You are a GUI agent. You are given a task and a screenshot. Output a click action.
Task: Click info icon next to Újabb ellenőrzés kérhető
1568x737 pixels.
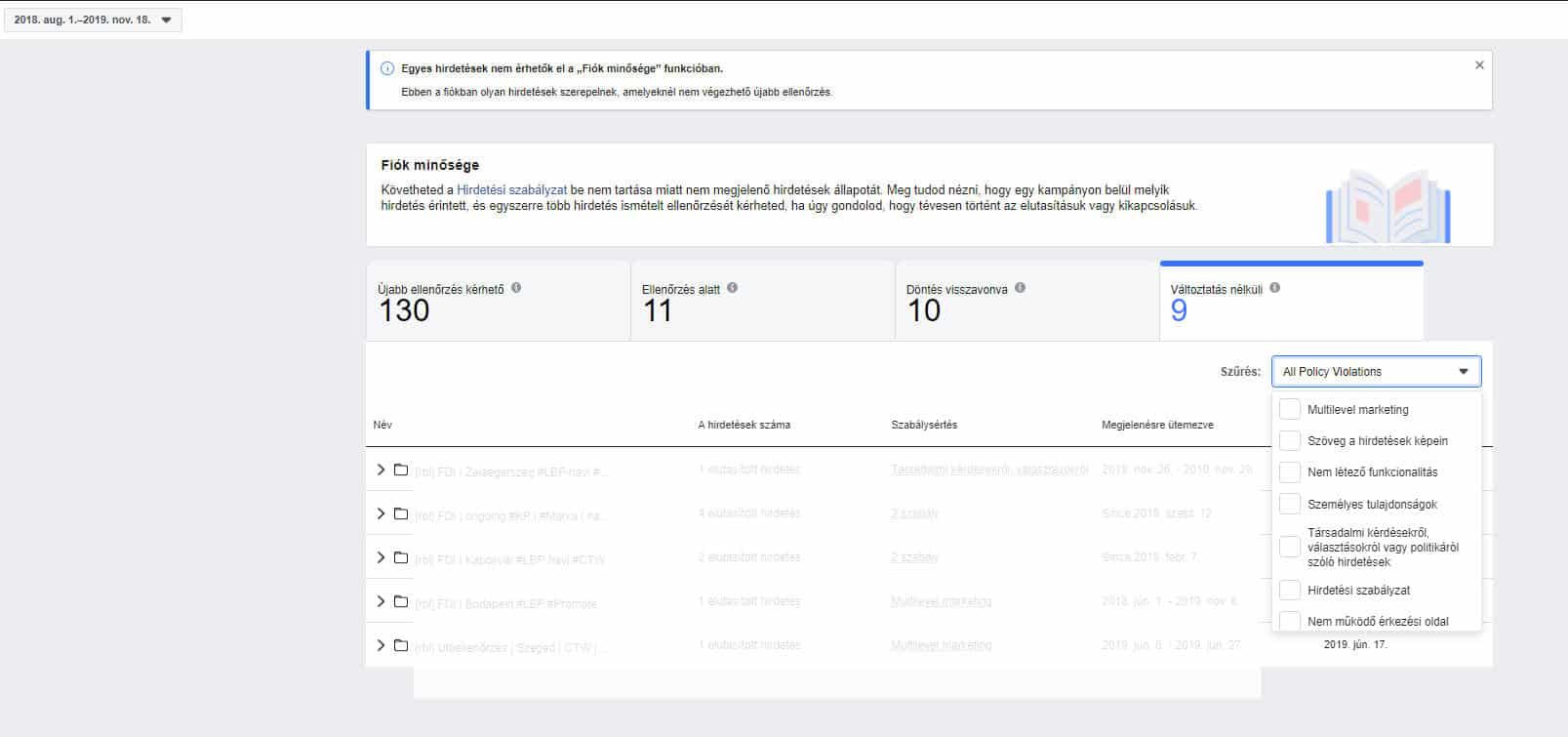coord(516,288)
